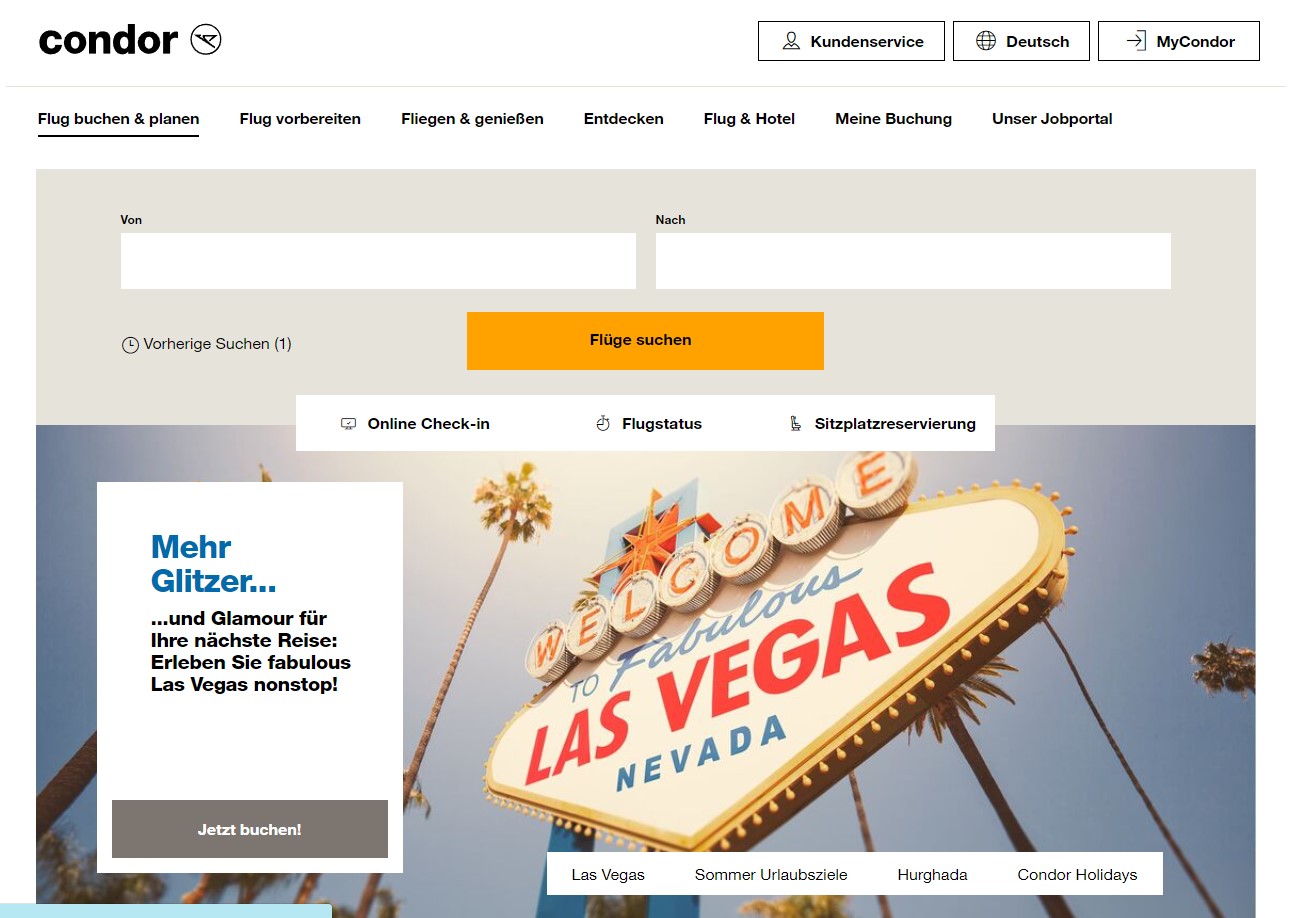The height and width of the screenshot is (918, 1296).
Task: Open Sitzplatzreservierung link
Action: (x=882, y=424)
